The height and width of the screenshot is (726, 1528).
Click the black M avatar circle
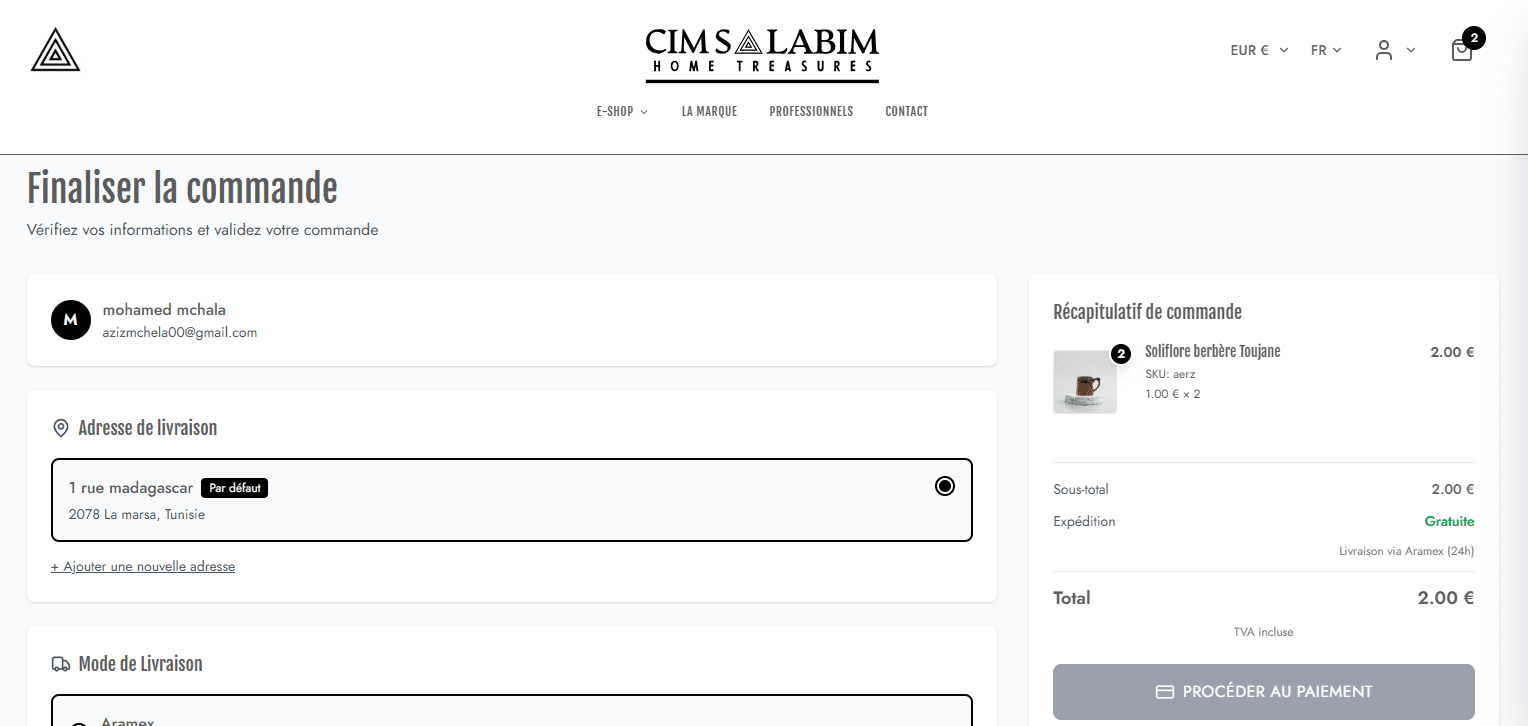coord(71,320)
